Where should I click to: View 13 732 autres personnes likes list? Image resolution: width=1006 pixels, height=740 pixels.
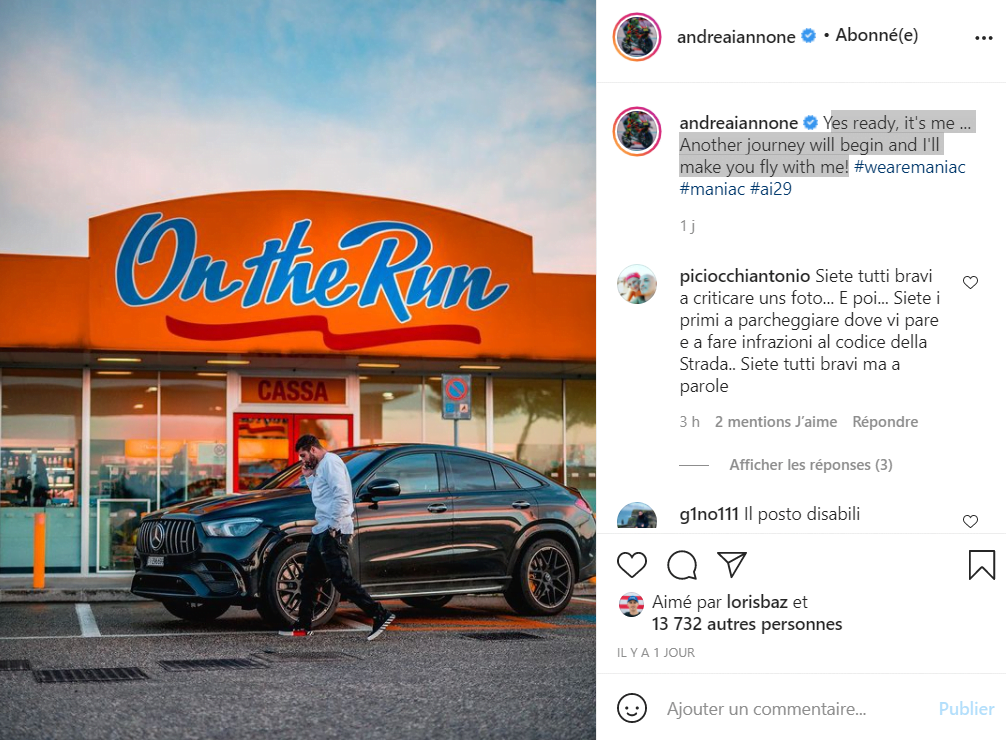[x=747, y=624]
